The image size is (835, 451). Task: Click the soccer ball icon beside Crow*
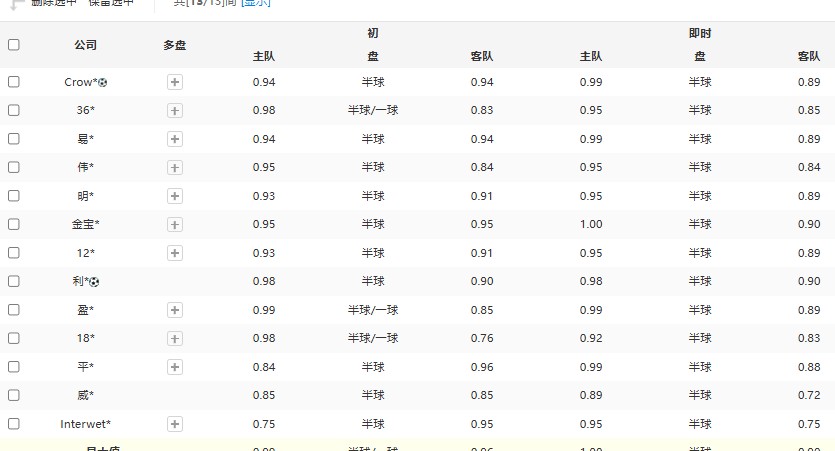[102, 82]
